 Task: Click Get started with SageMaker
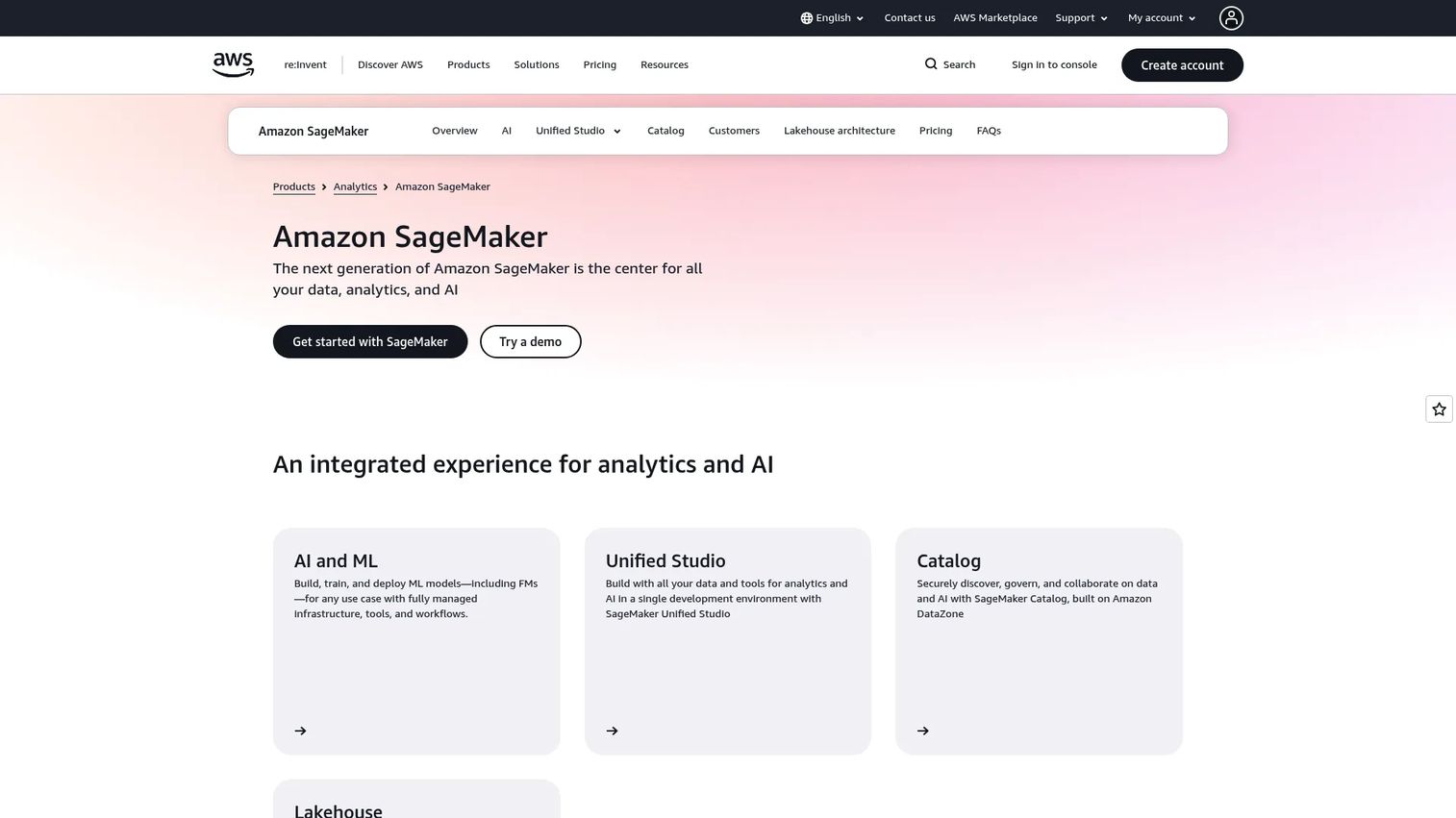pyautogui.click(x=370, y=342)
